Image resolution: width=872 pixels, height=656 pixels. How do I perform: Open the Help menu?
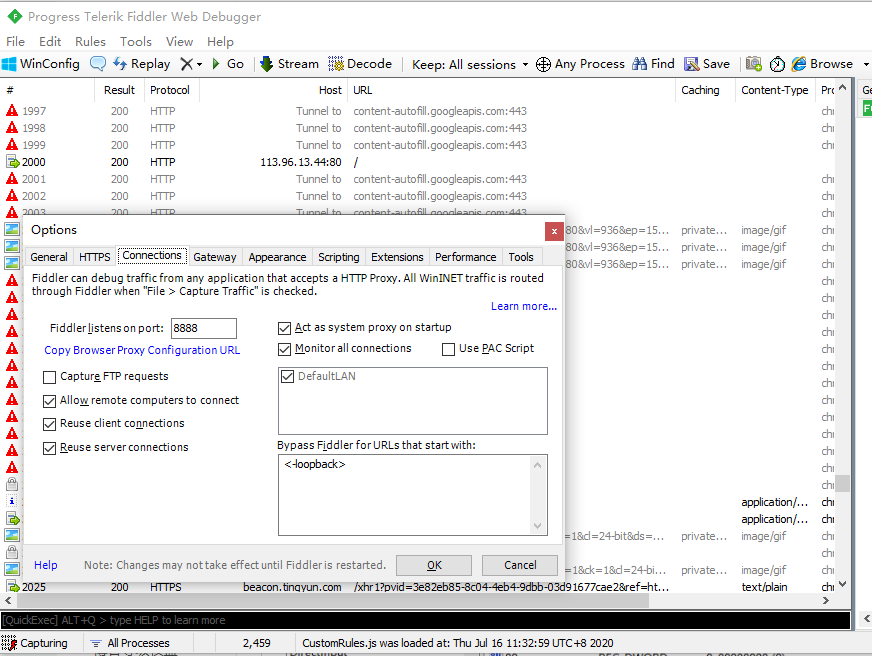click(220, 42)
